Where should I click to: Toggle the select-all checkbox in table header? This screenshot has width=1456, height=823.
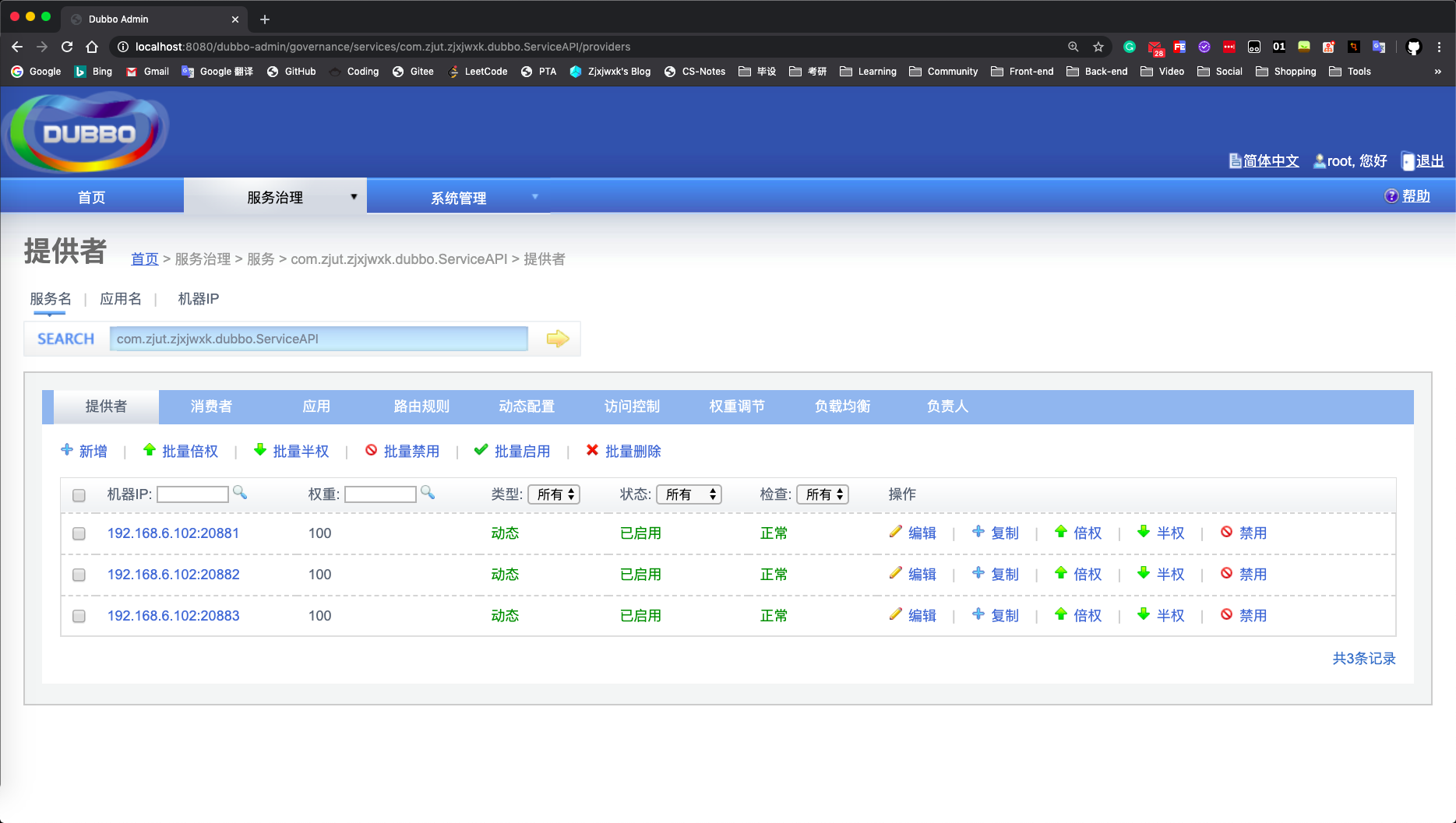[79, 495]
